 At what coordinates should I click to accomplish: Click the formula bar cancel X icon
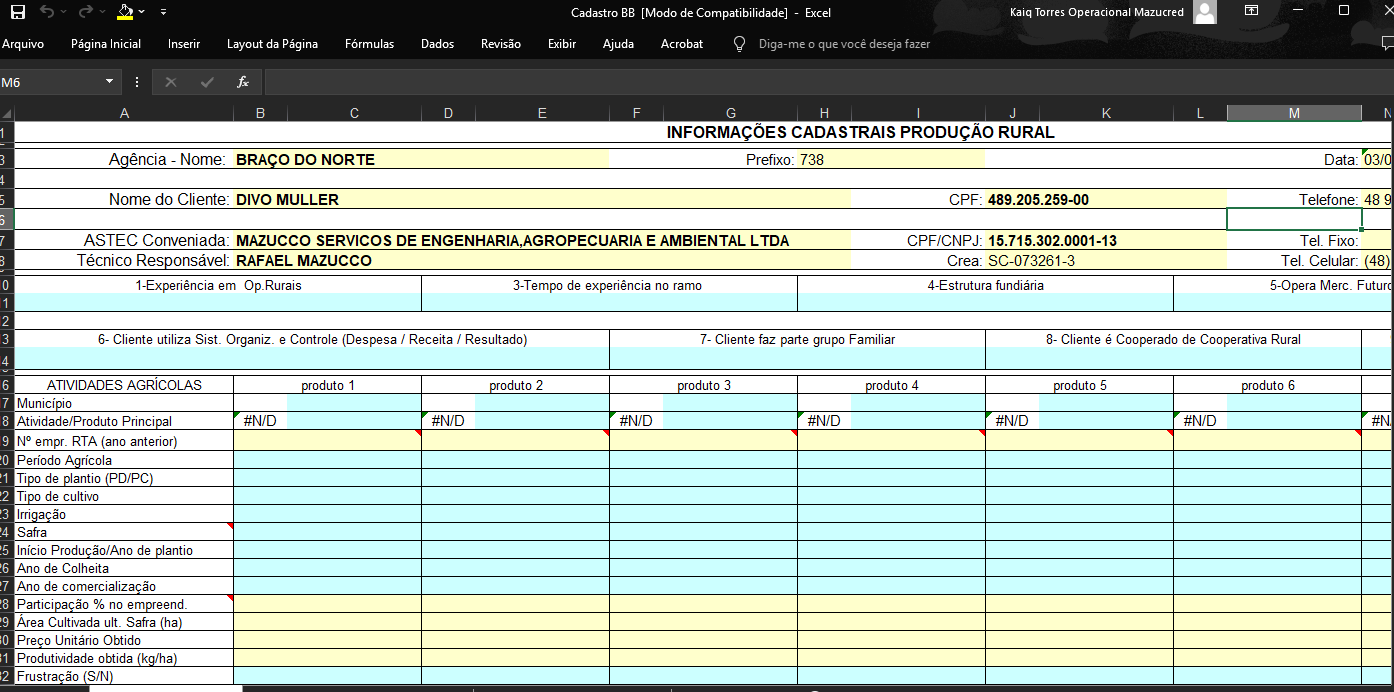point(171,82)
